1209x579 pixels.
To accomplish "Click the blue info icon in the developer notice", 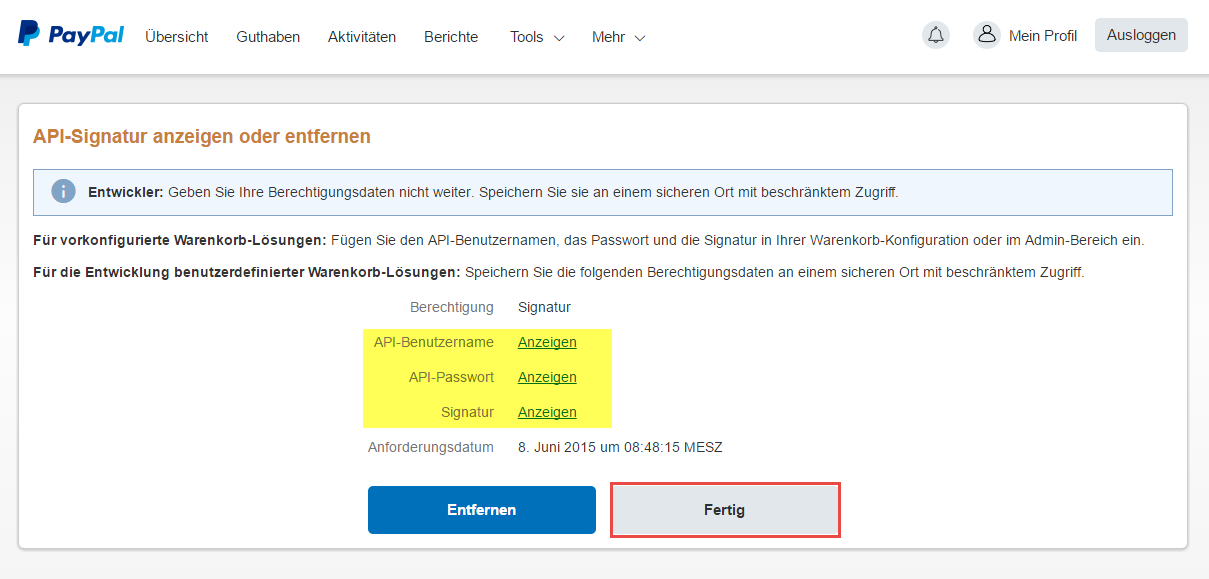I will coord(63,191).
